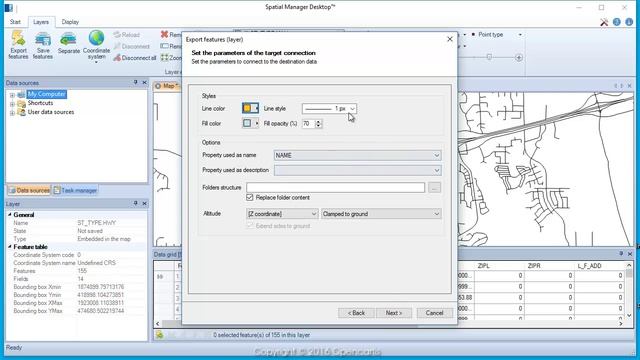Toggle the disabled Extend sides to ground checkbox
Screen dimensions: 640x360
tap(250, 226)
